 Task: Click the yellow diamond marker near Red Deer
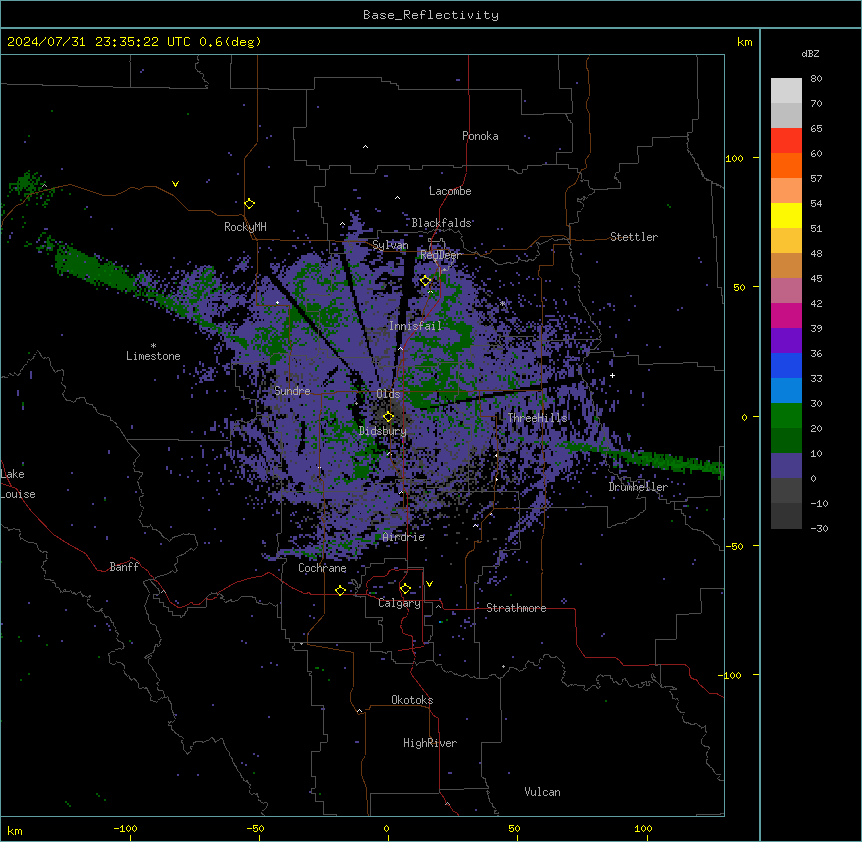(x=425, y=281)
